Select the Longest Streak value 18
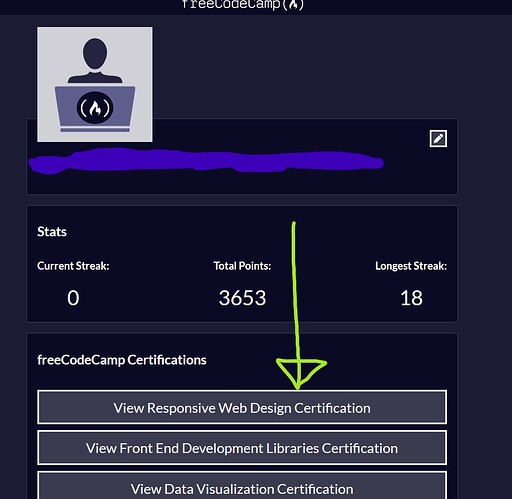Screen dimensions: 512x499 (x=411, y=298)
